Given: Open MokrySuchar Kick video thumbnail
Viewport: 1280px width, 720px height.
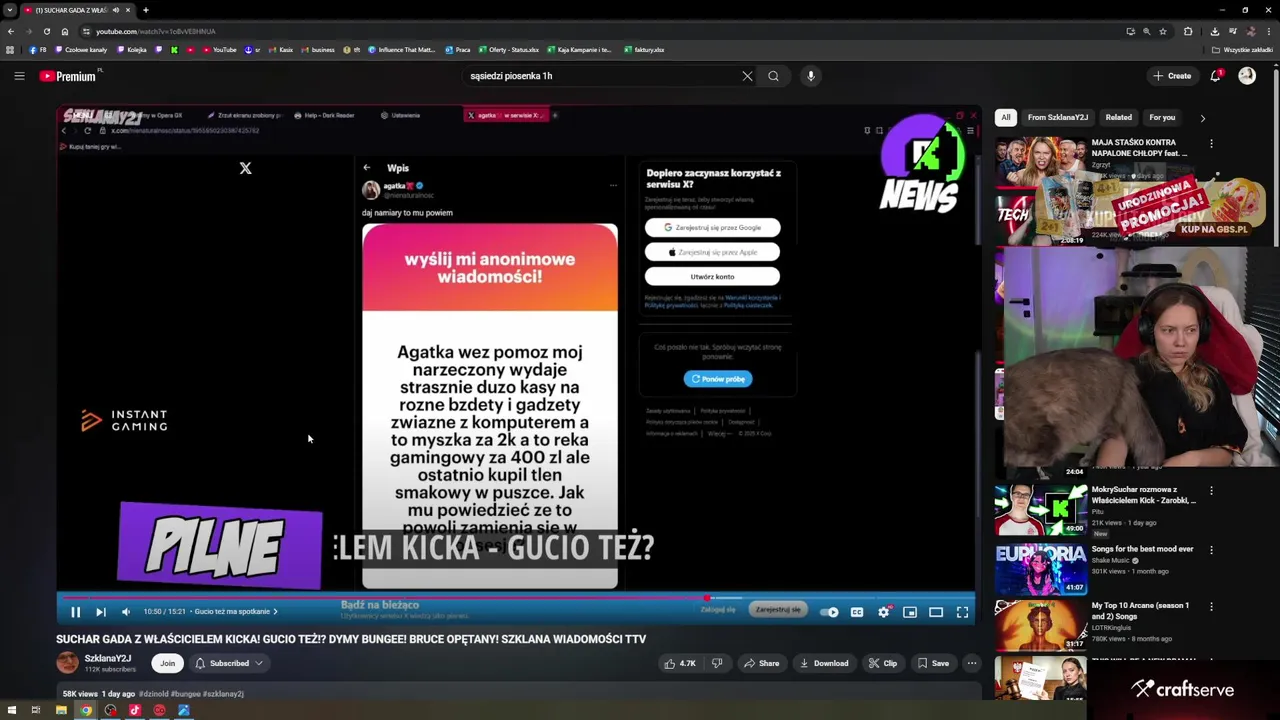Looking at the screenshot, I should (1041, 511).
